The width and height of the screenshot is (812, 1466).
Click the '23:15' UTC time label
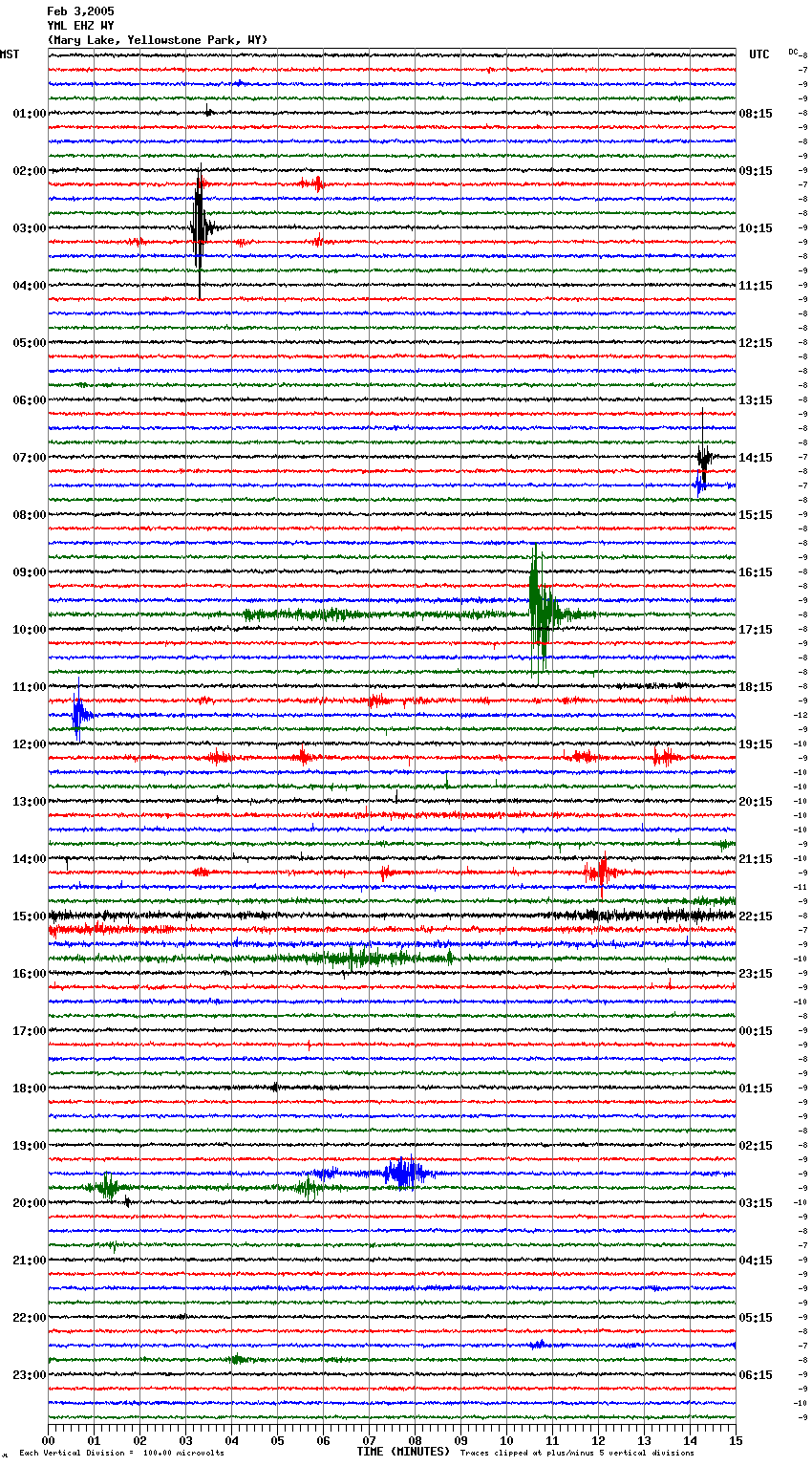pos(756,974)
